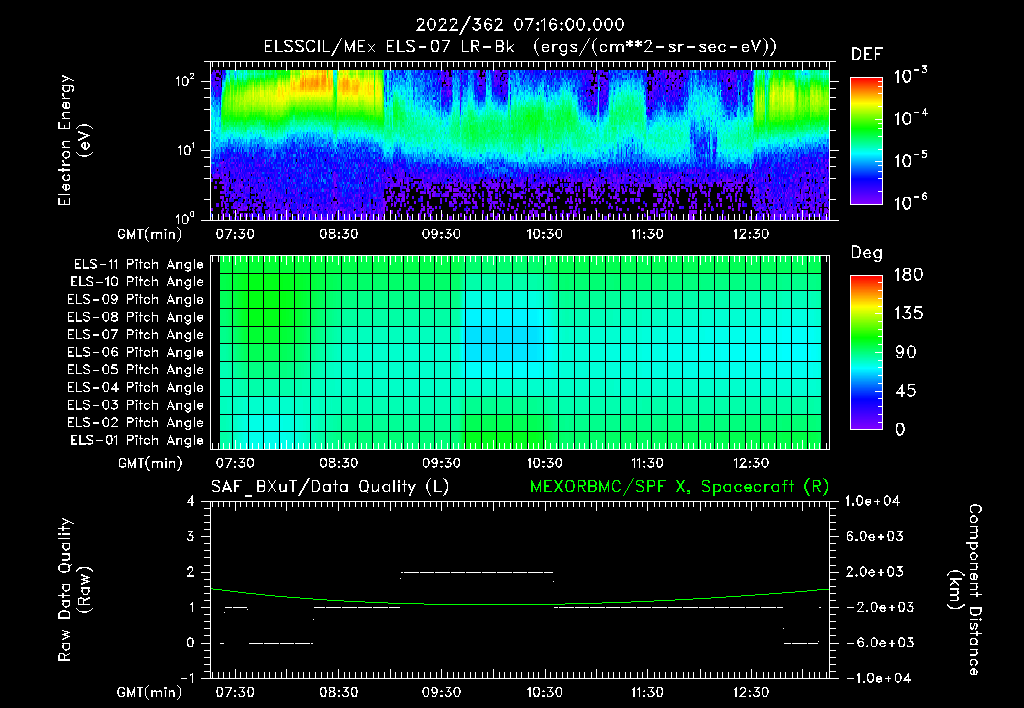Click the spectrogram panel's 09:30 time tick
The height and width of the screenshot is (708, 1024).
pos(441,234)
